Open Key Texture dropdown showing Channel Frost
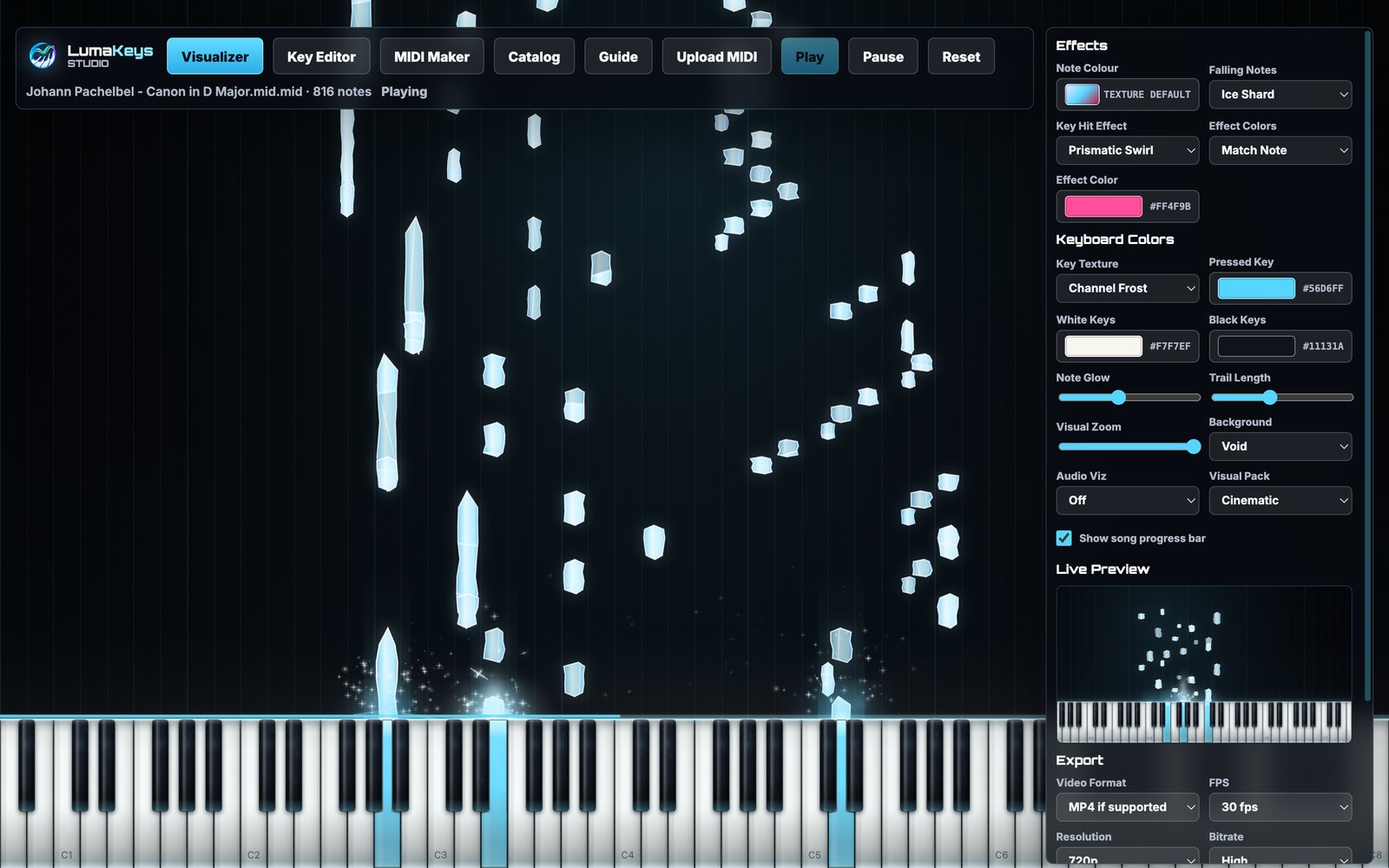1389x868 pixels. coord(1127,288)
